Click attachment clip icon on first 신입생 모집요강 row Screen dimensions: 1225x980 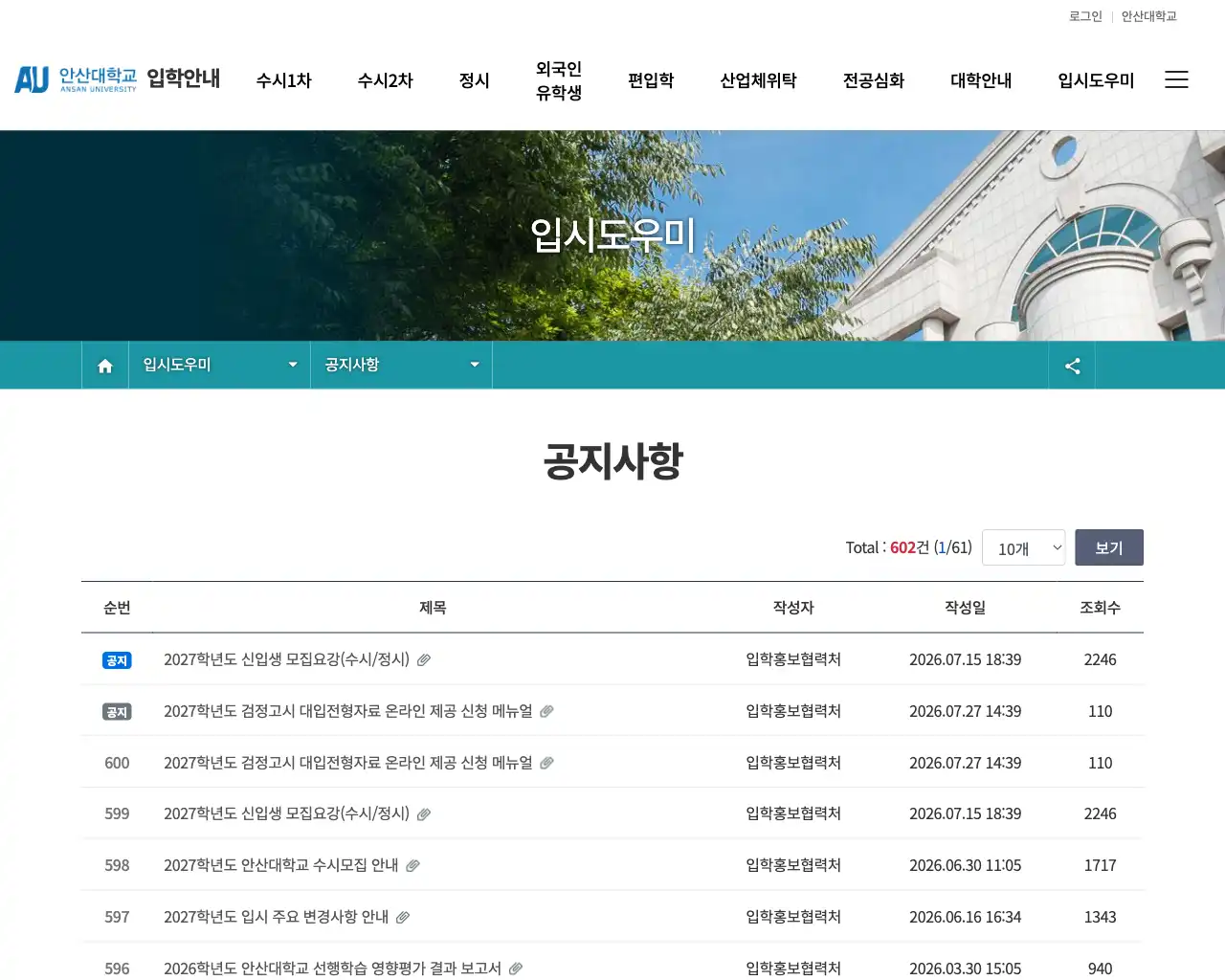coord(424,659)
